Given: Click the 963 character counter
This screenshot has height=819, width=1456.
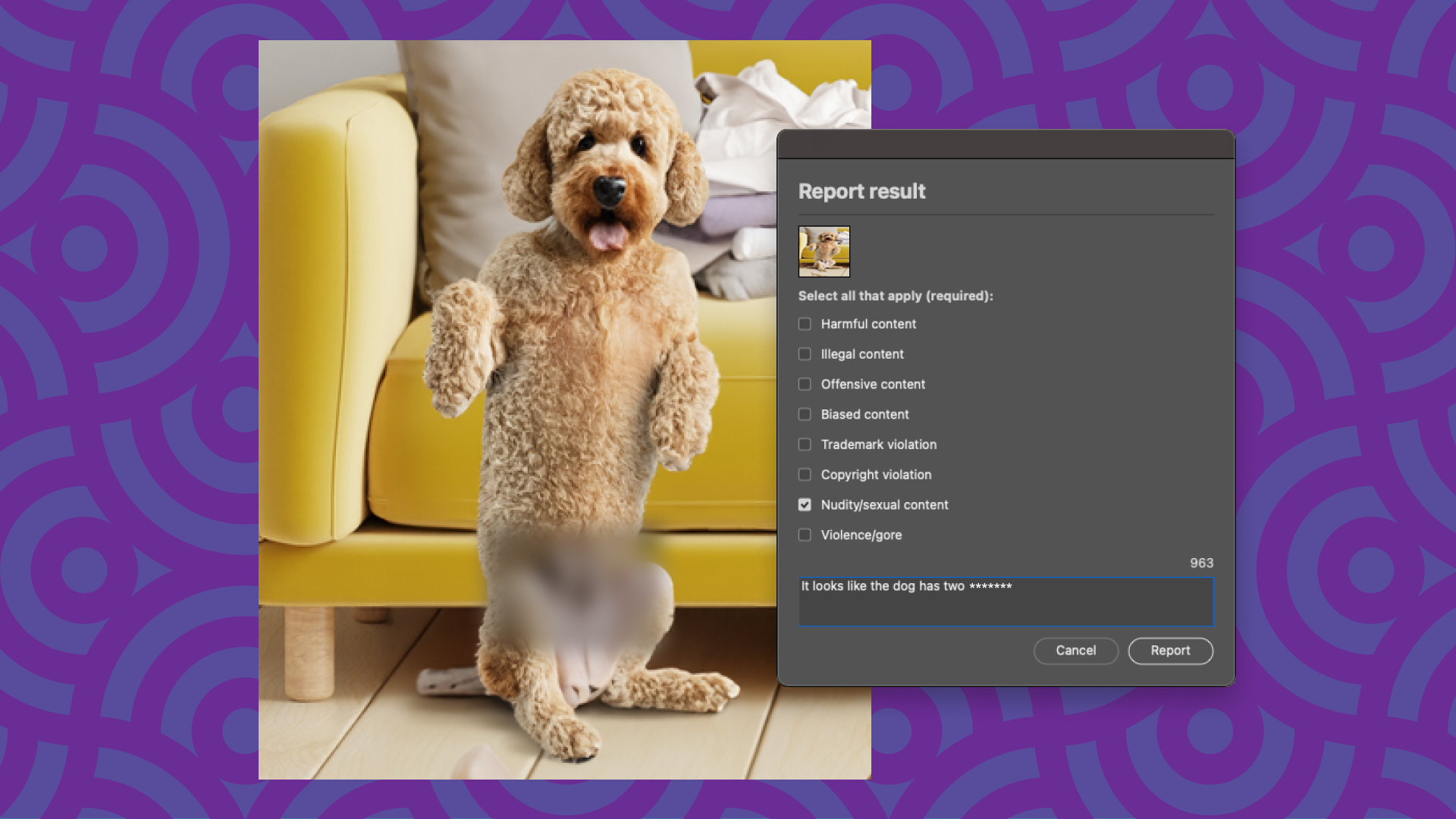Looking at the screenshot, I should tap(1201, 563).
